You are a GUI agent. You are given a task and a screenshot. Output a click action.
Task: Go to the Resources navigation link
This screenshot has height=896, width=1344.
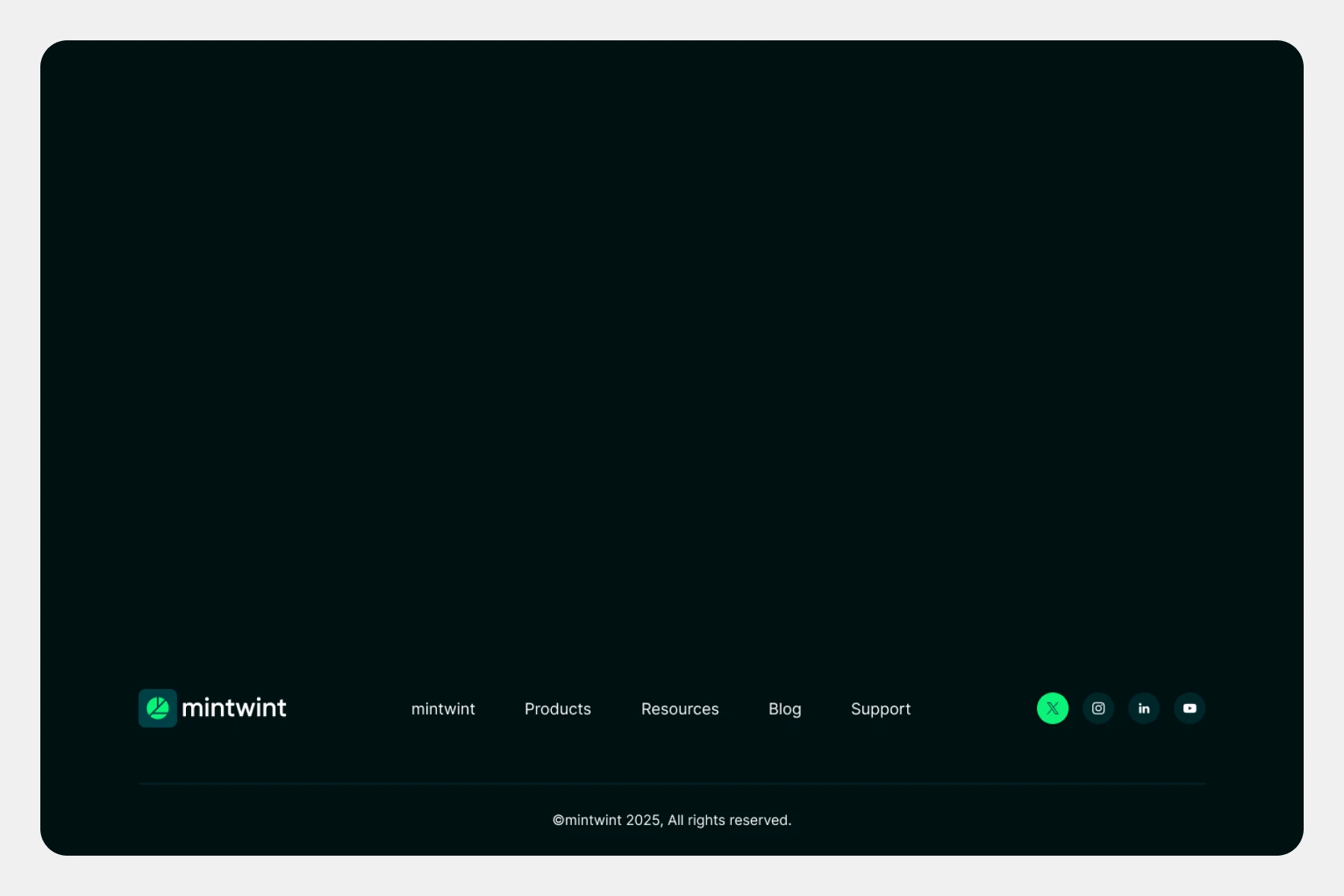[679, 709]
